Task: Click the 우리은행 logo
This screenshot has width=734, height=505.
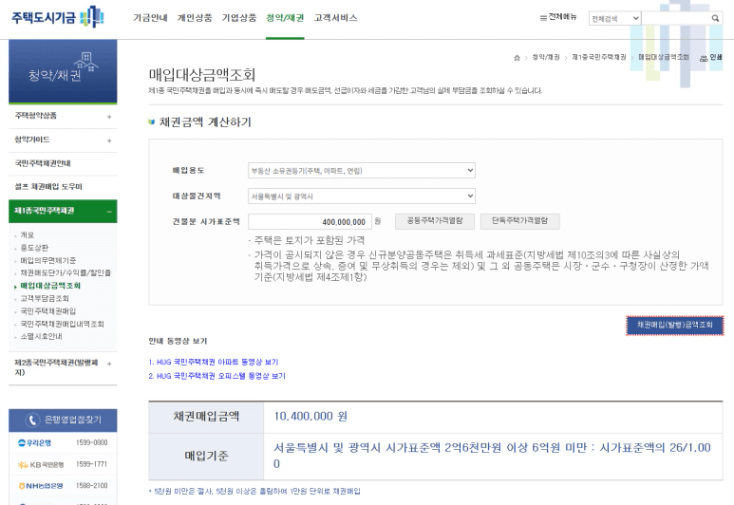Action: 35,443
